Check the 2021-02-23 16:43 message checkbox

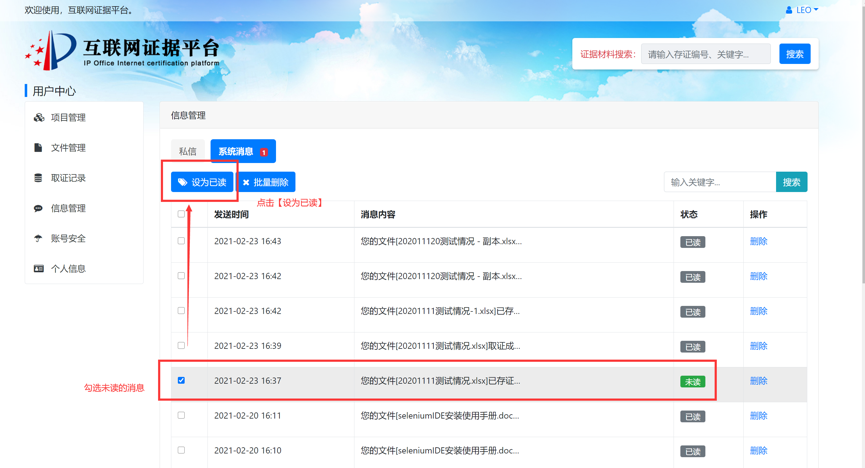click(x=181, y=241)
